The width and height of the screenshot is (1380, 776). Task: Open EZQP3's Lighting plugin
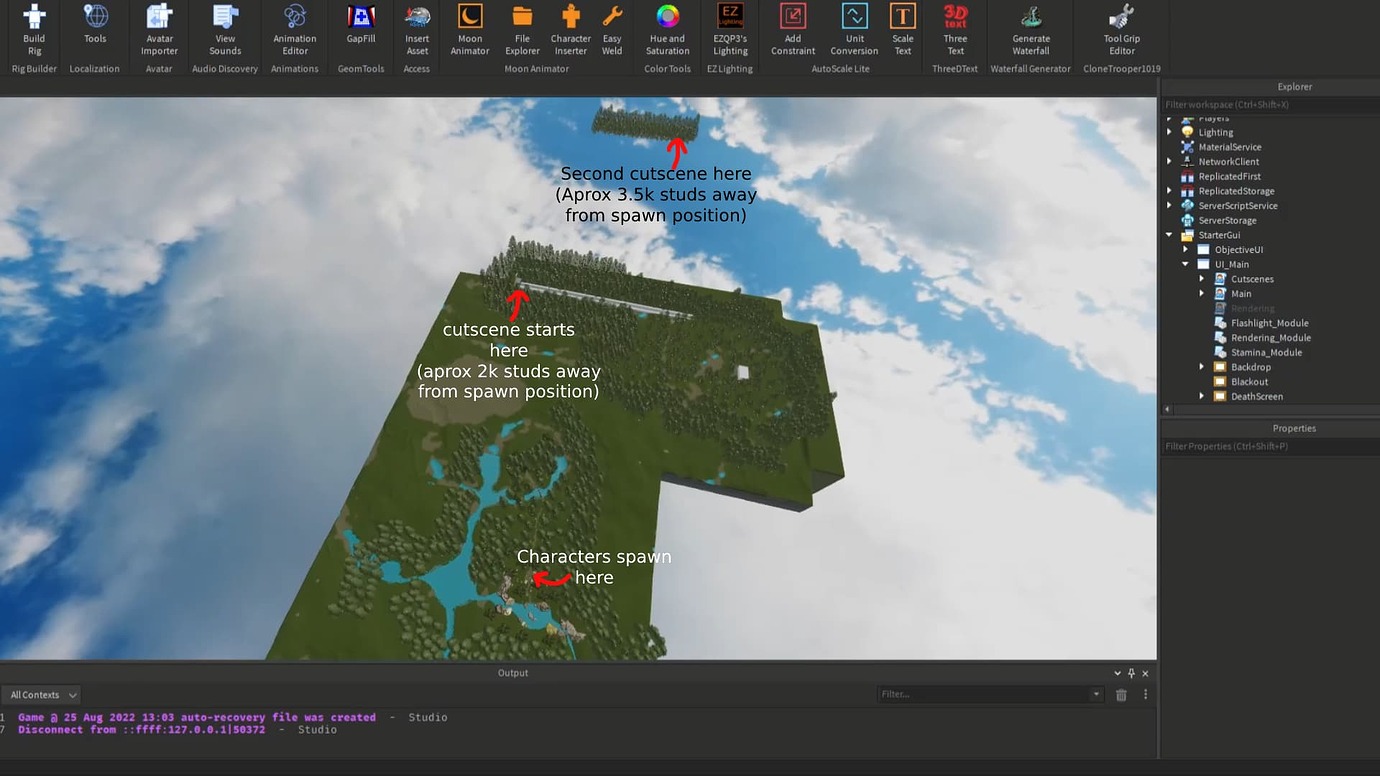pyautogui.click(x=730, y=30)
